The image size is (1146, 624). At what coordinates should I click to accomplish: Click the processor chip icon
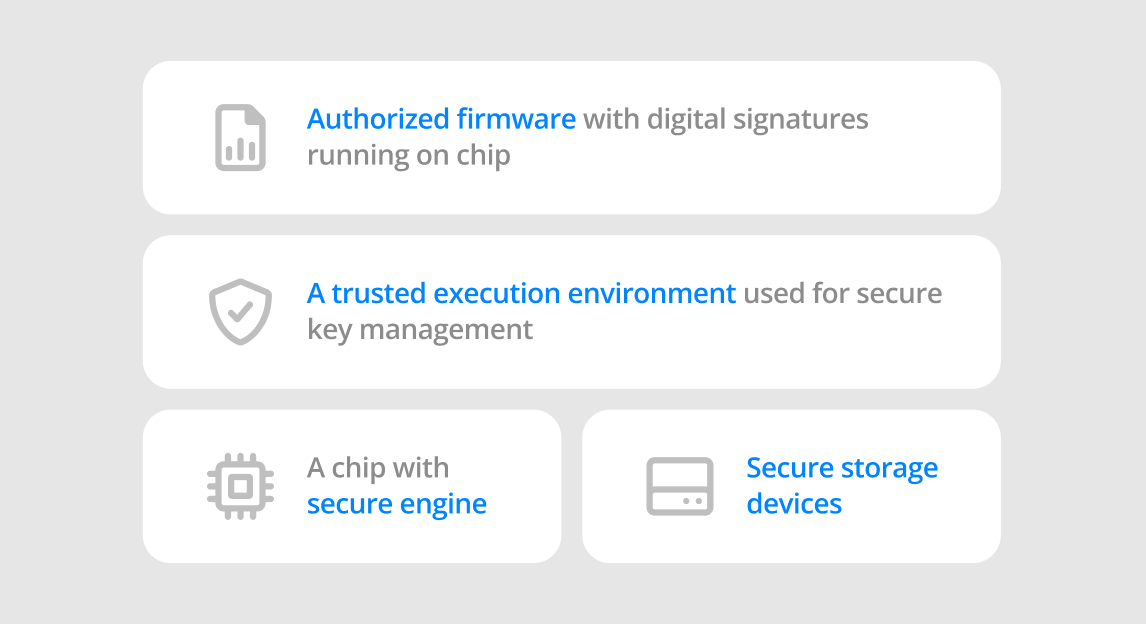coord(240,486)
